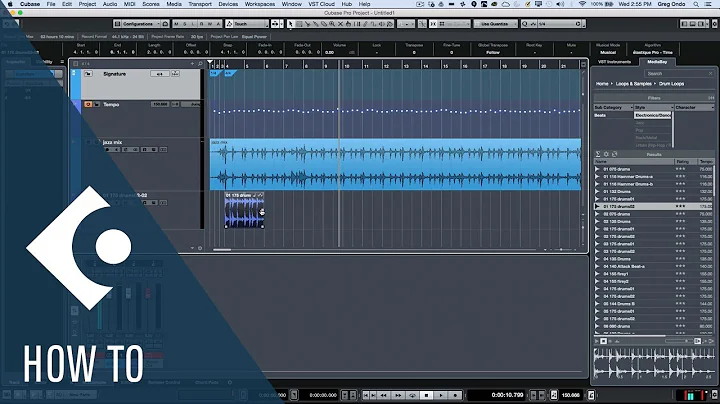Click the Wi-Fi icon in the menu bar
720x404 pixels.
[x=582, y=4]
